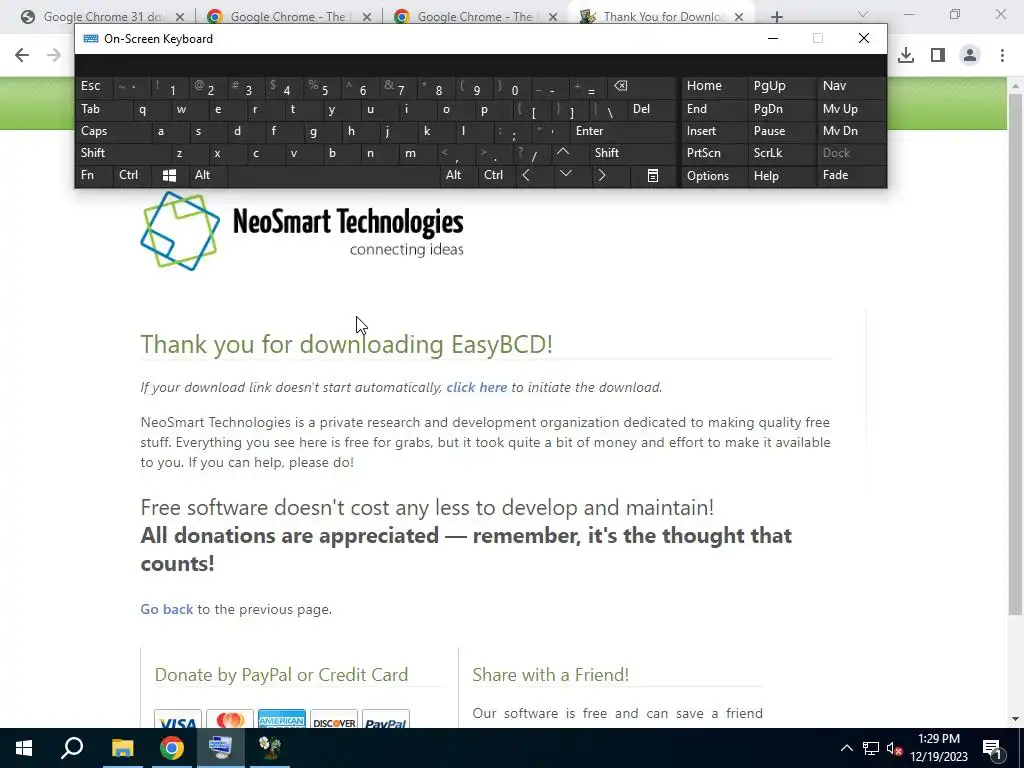Viewport: 1024px width, 768px height.
Task: Open Chrome three-dot menu
Action: coord(1002,55)
